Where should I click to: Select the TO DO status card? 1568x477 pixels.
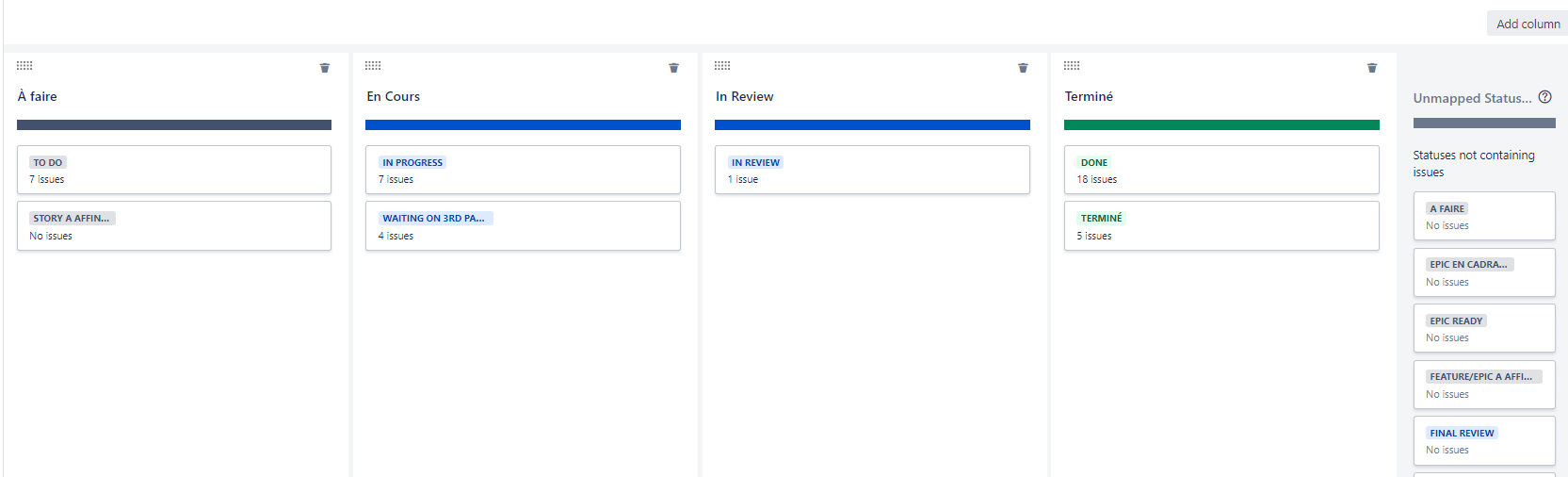[174, 170]
